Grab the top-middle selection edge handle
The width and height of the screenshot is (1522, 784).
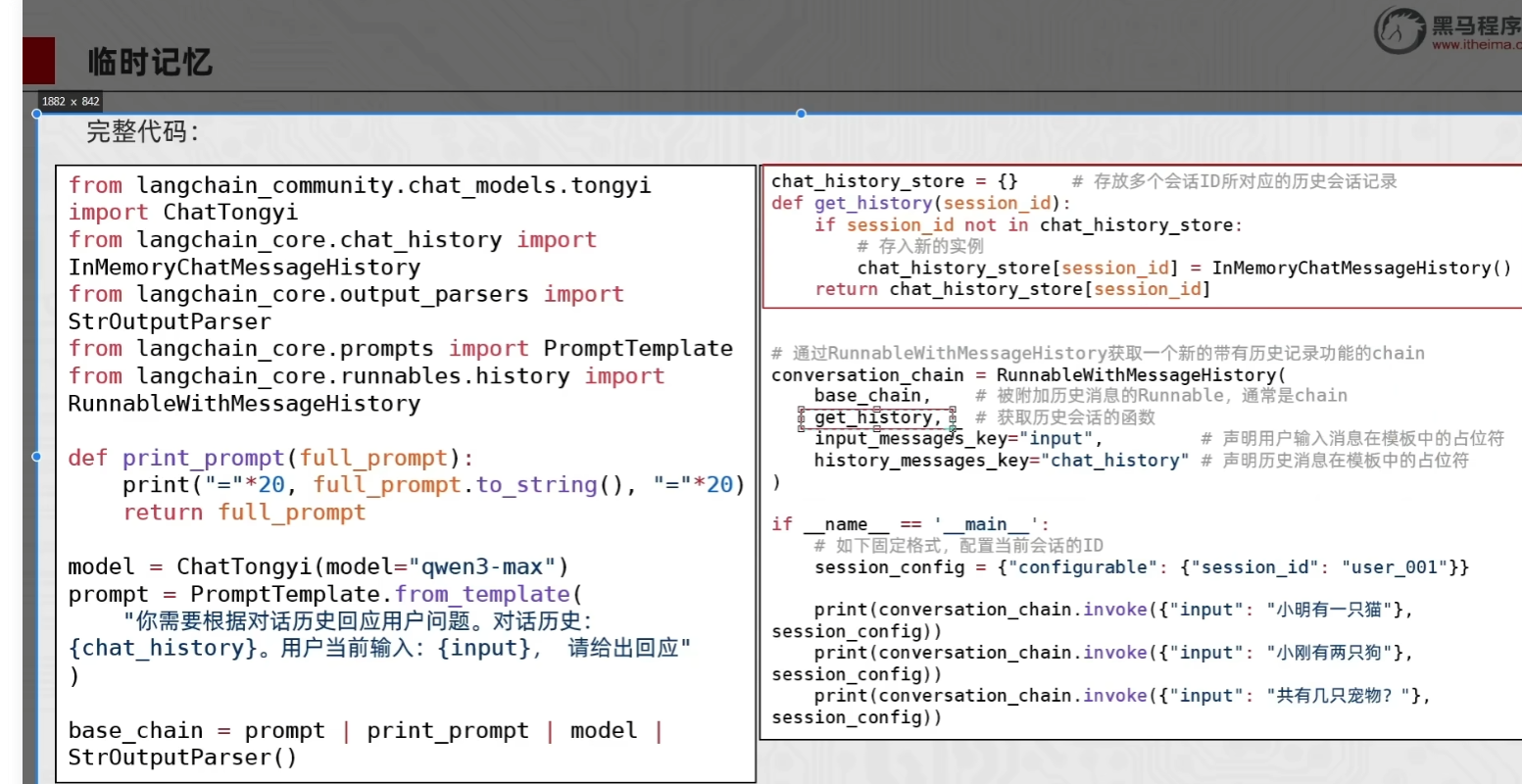coord(801,114)
